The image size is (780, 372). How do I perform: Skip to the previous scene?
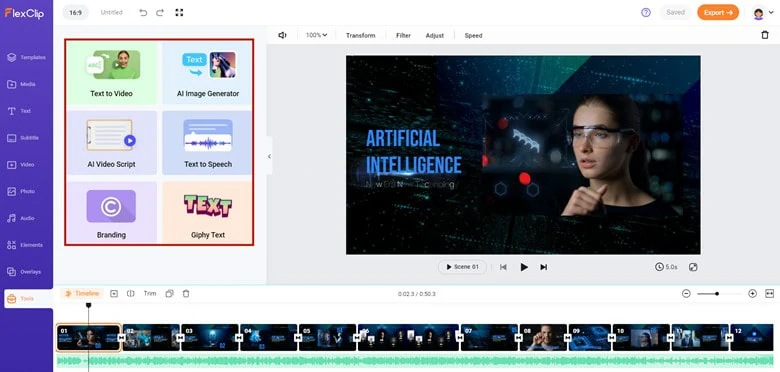coord(503,267)
